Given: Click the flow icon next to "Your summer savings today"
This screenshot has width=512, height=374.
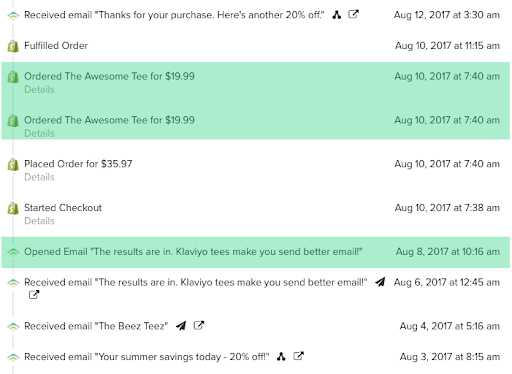Looking at the screenshot, I should pyautogui.click(x=281, y=356).
